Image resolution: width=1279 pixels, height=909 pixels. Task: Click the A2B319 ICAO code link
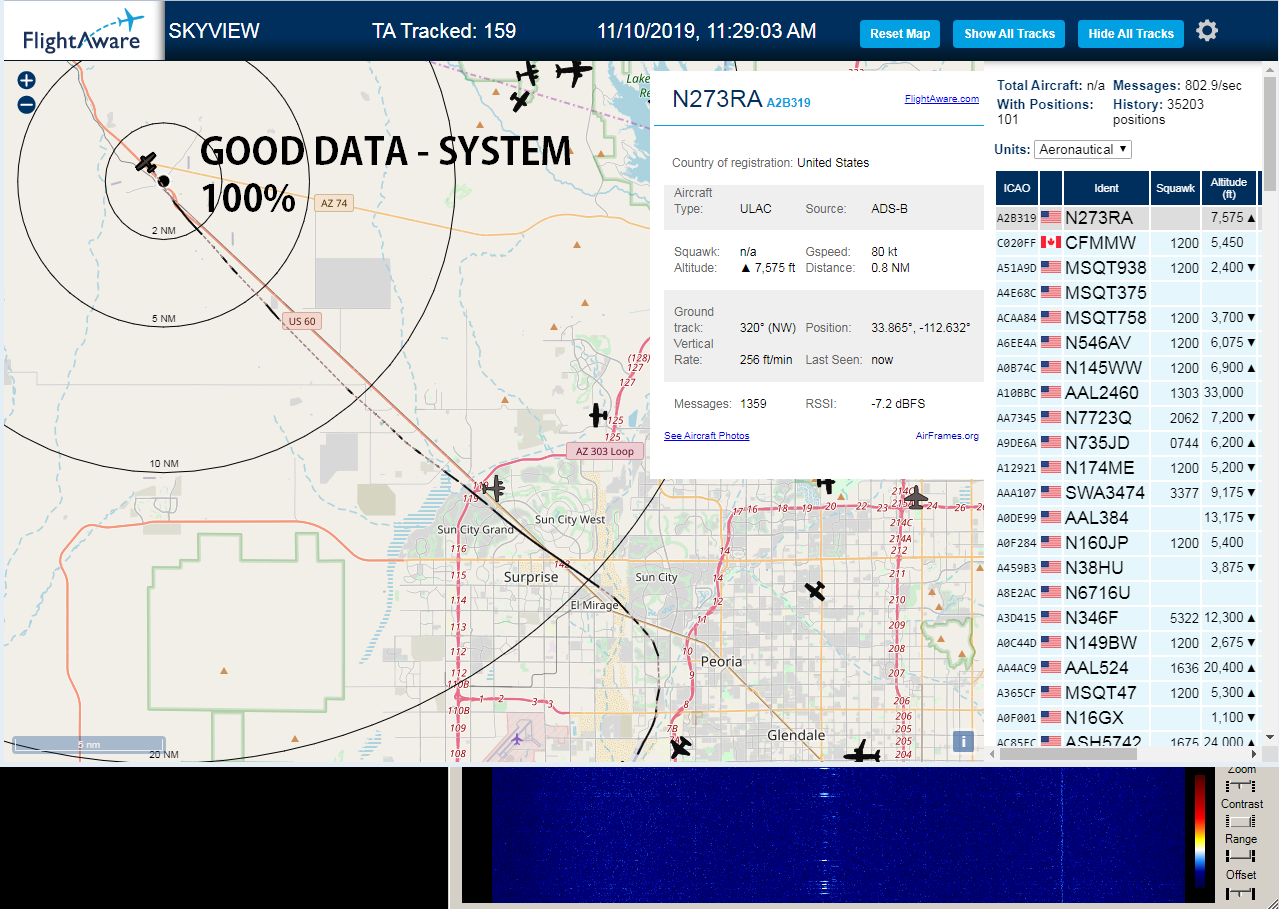pos(789,102)
